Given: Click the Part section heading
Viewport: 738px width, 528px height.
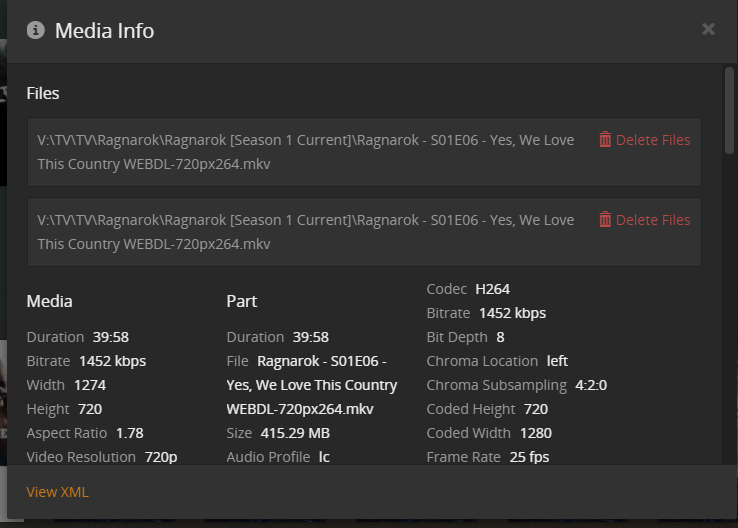Looking at the screenshot, I should click(242, 301).
